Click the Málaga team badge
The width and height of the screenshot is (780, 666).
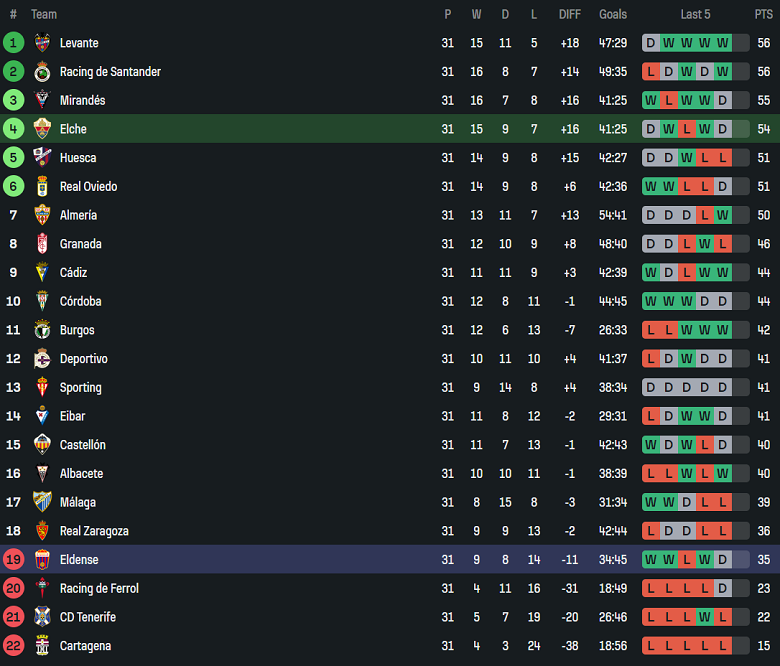coord(42,502)
